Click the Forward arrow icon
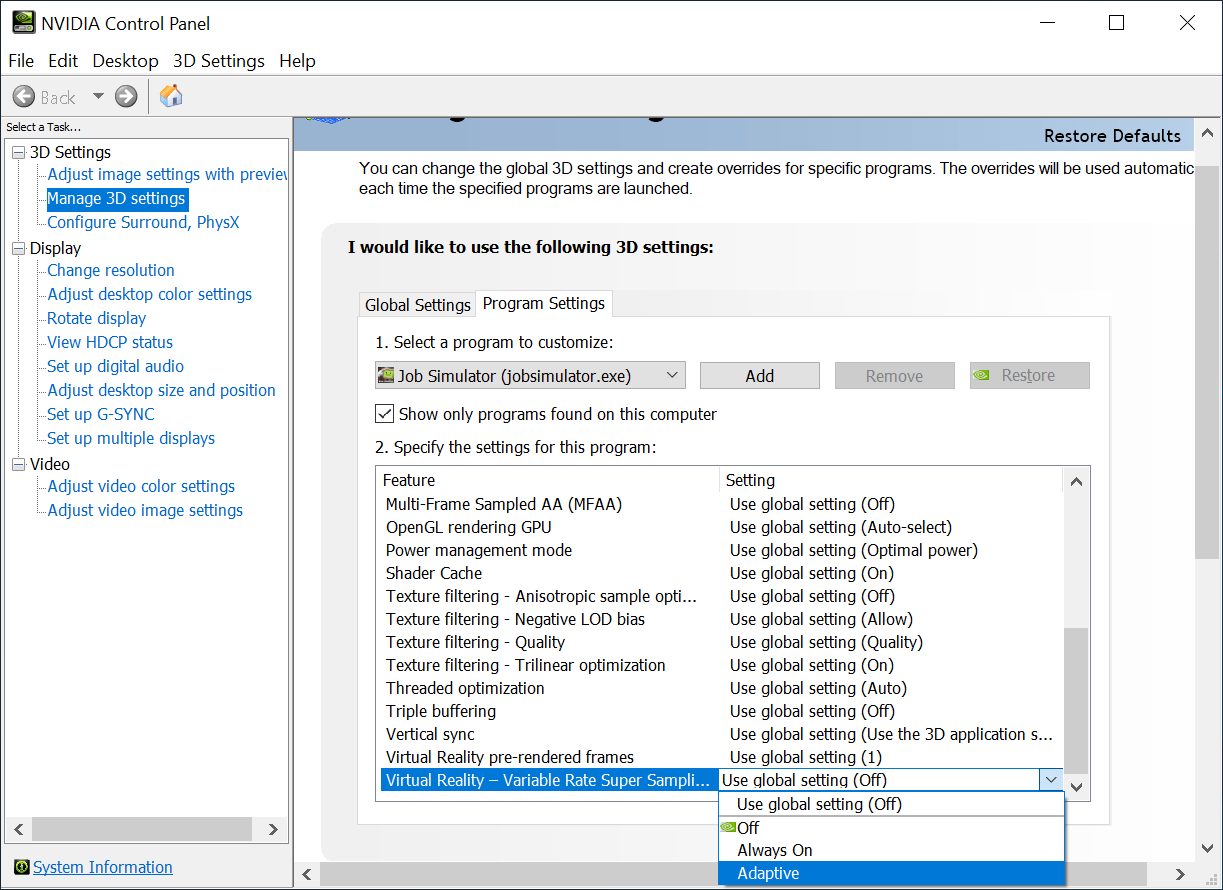 (x=126, y=96)
